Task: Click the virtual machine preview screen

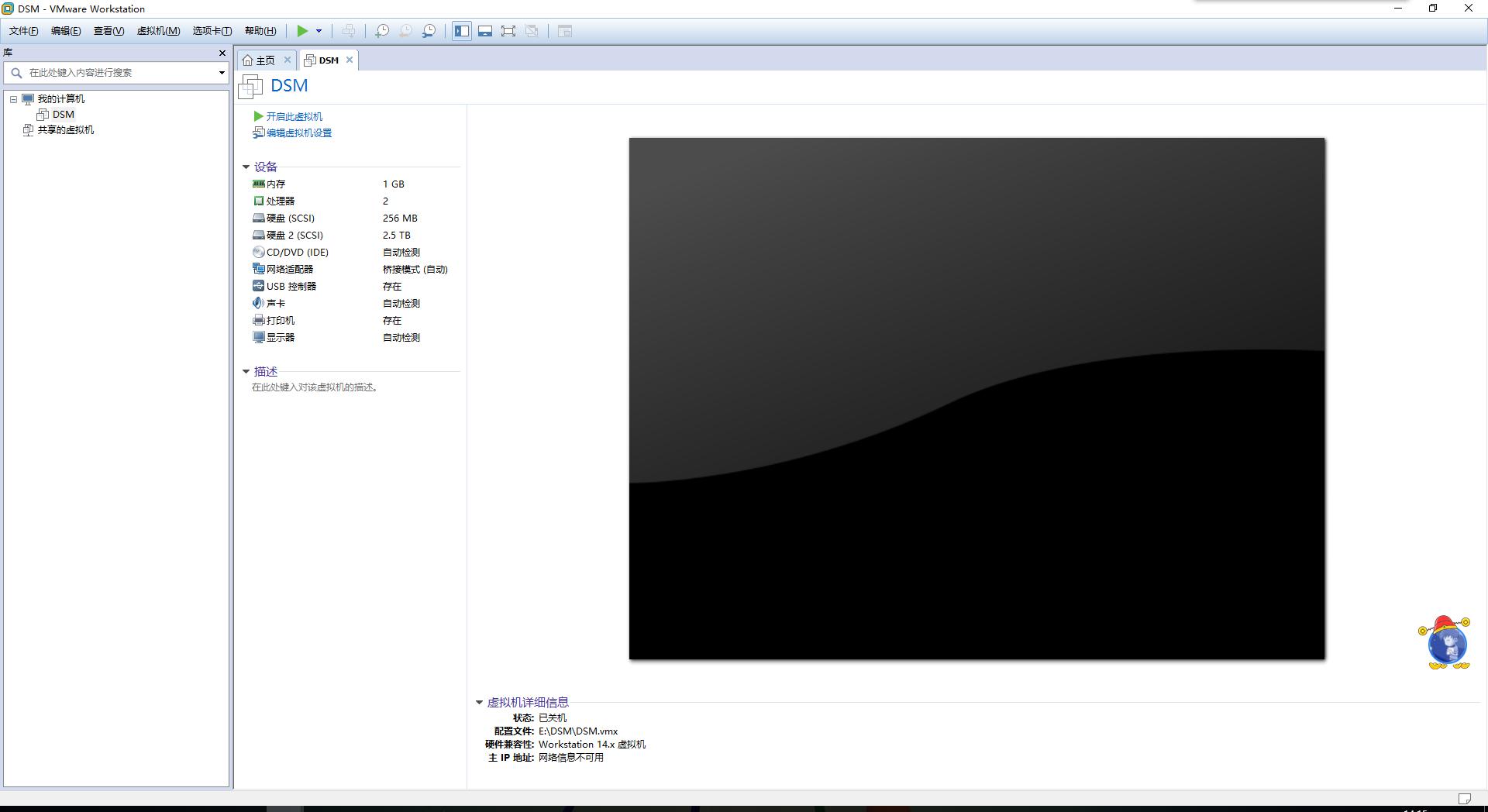Action: [x=976, y=398]
